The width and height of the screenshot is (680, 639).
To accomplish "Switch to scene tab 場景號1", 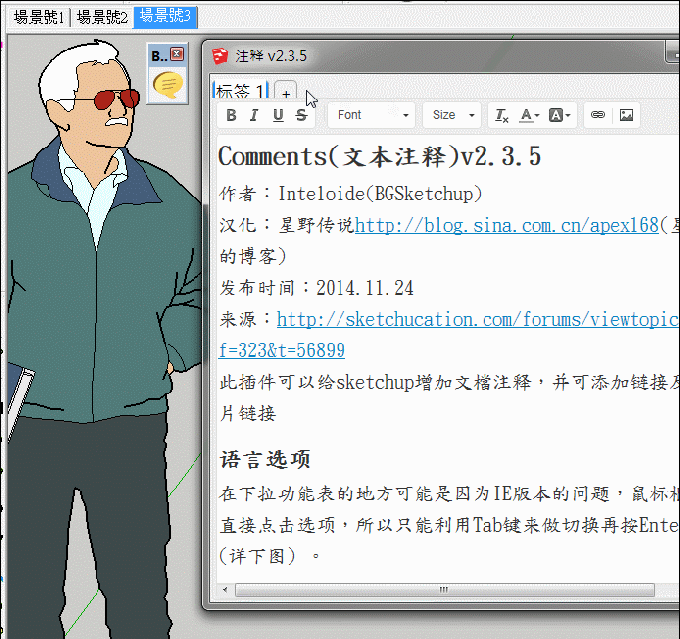I will click(39, 17).
